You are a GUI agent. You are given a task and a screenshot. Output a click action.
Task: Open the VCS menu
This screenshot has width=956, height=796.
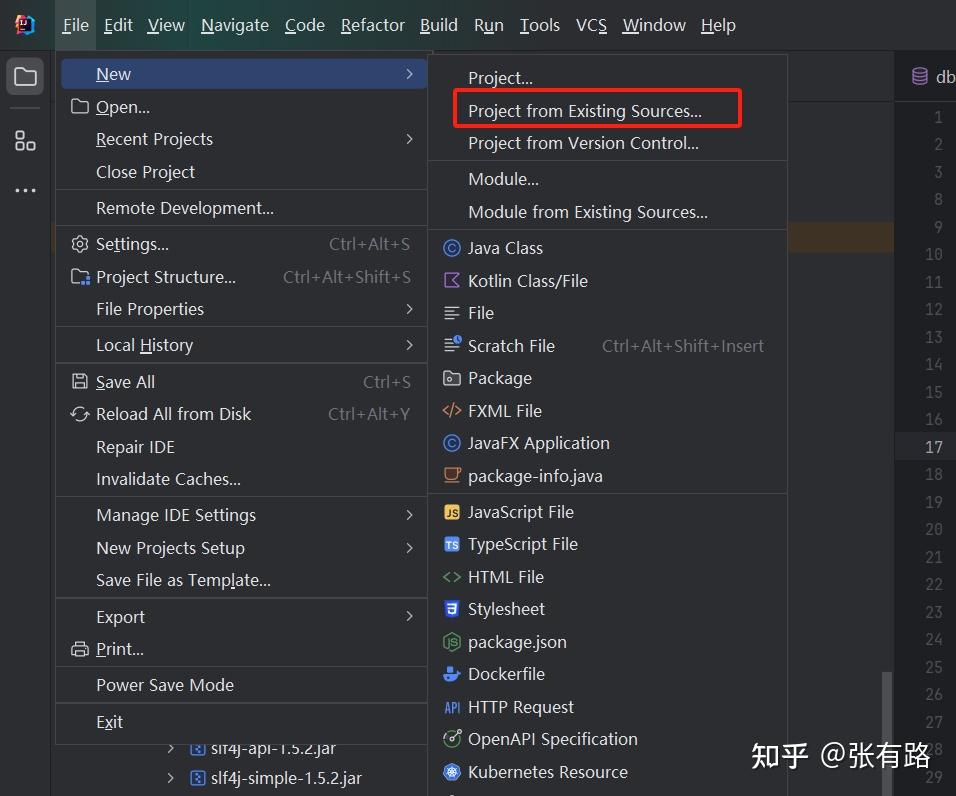tap(591, 25)
